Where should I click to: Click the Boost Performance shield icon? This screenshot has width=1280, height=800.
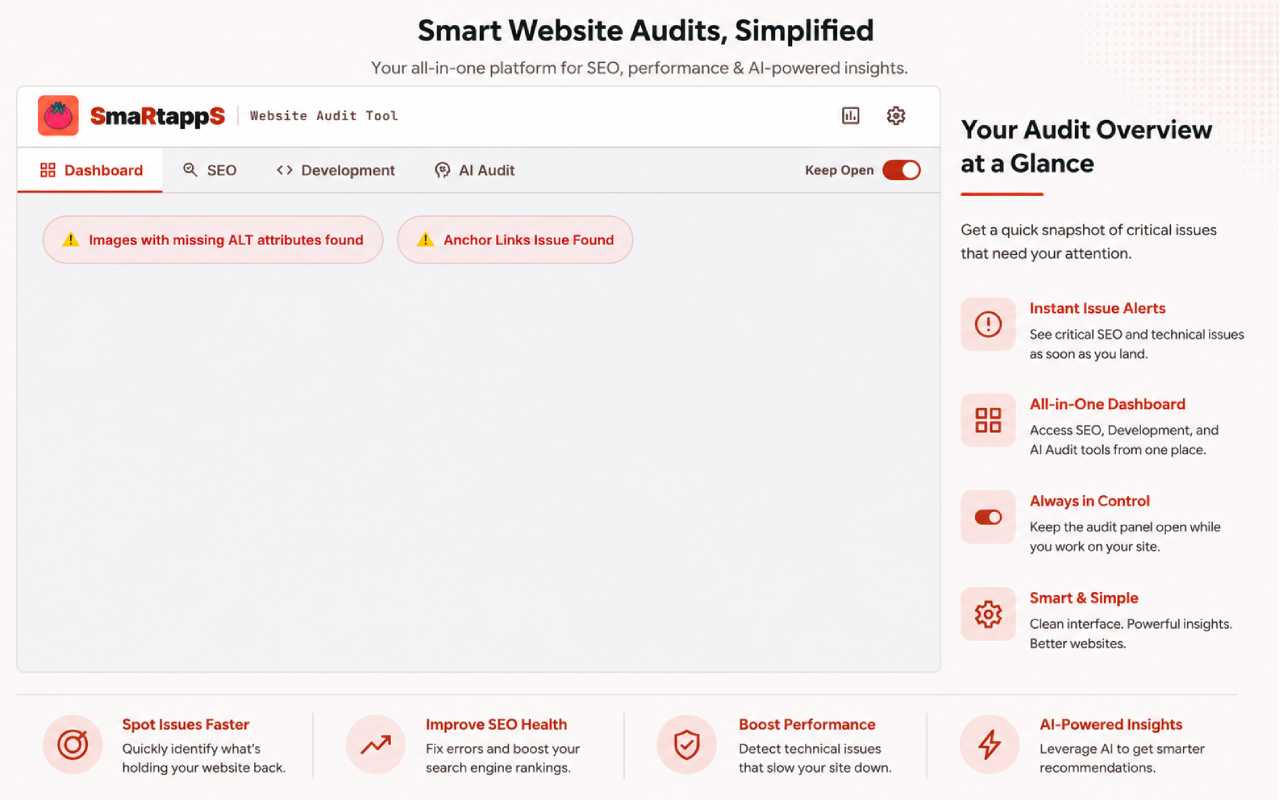click(x=687, y=744)
